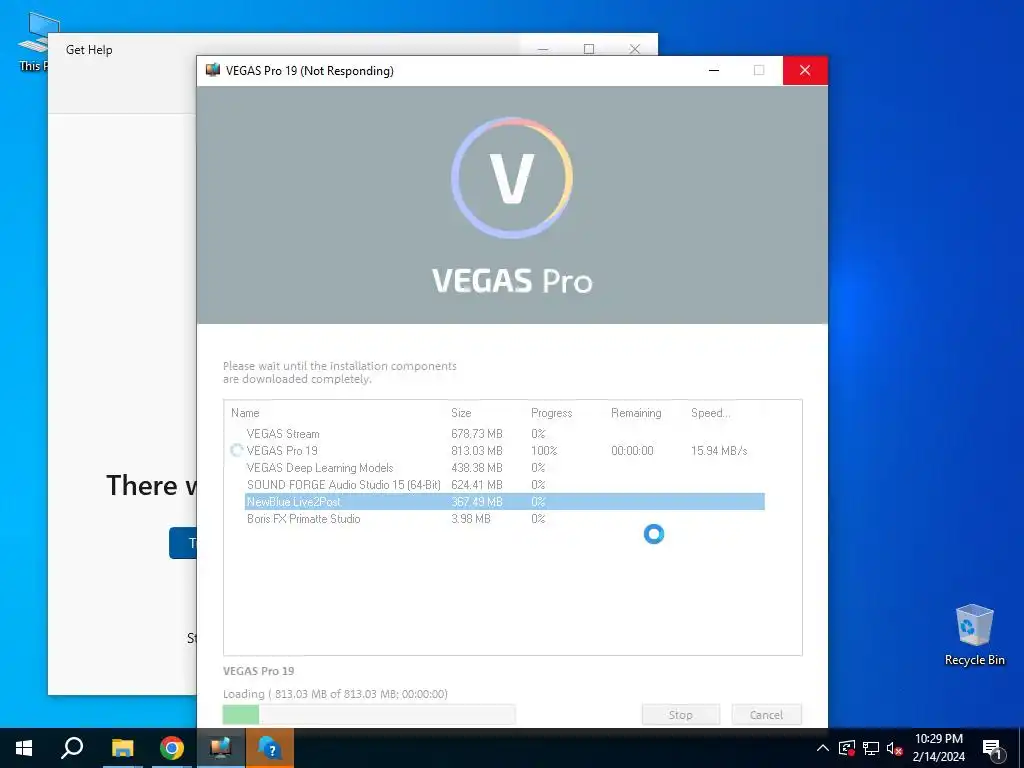
Task: Open the notification center
Action: tap(993, 748)
